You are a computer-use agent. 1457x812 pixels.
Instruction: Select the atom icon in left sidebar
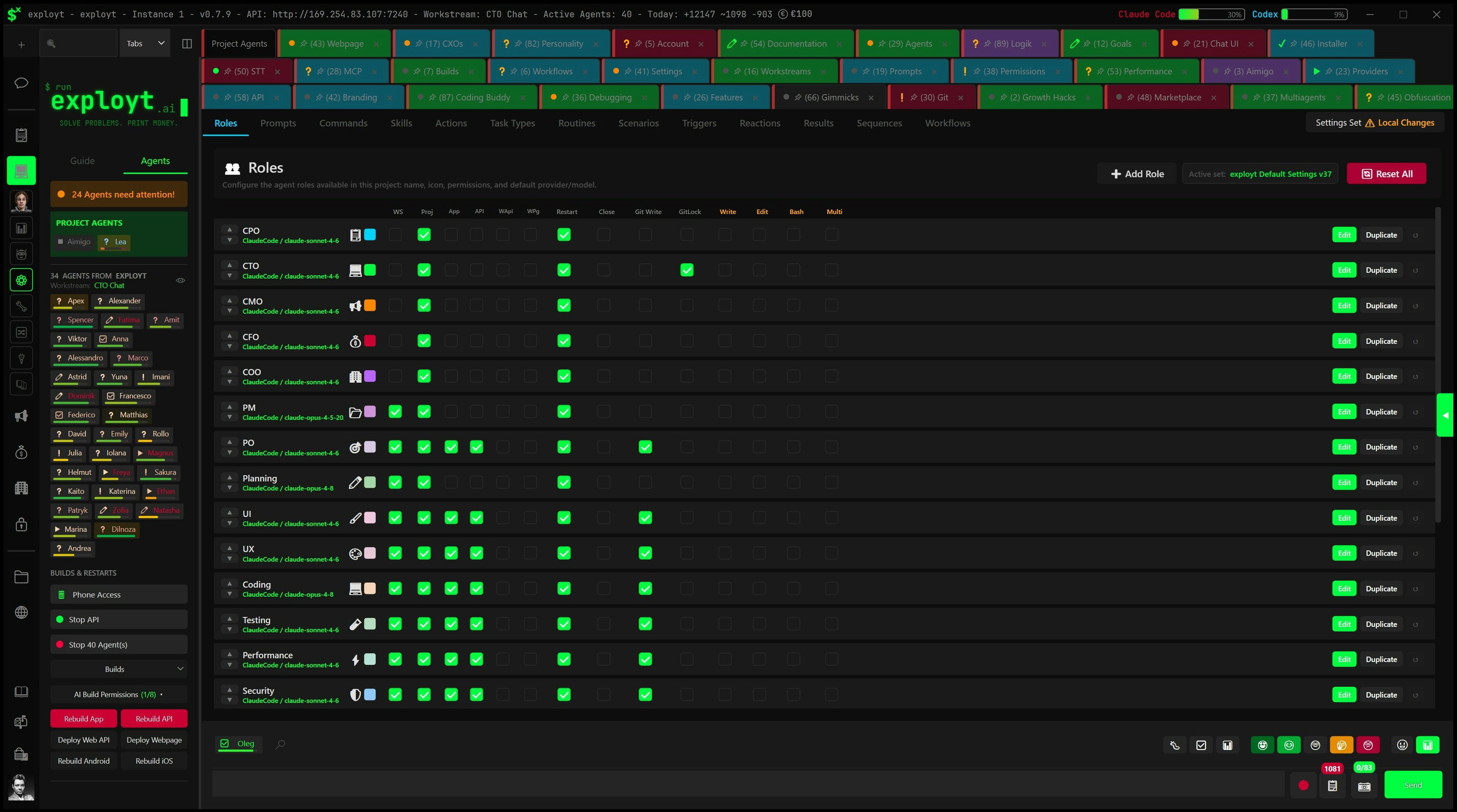coord(21,280)
